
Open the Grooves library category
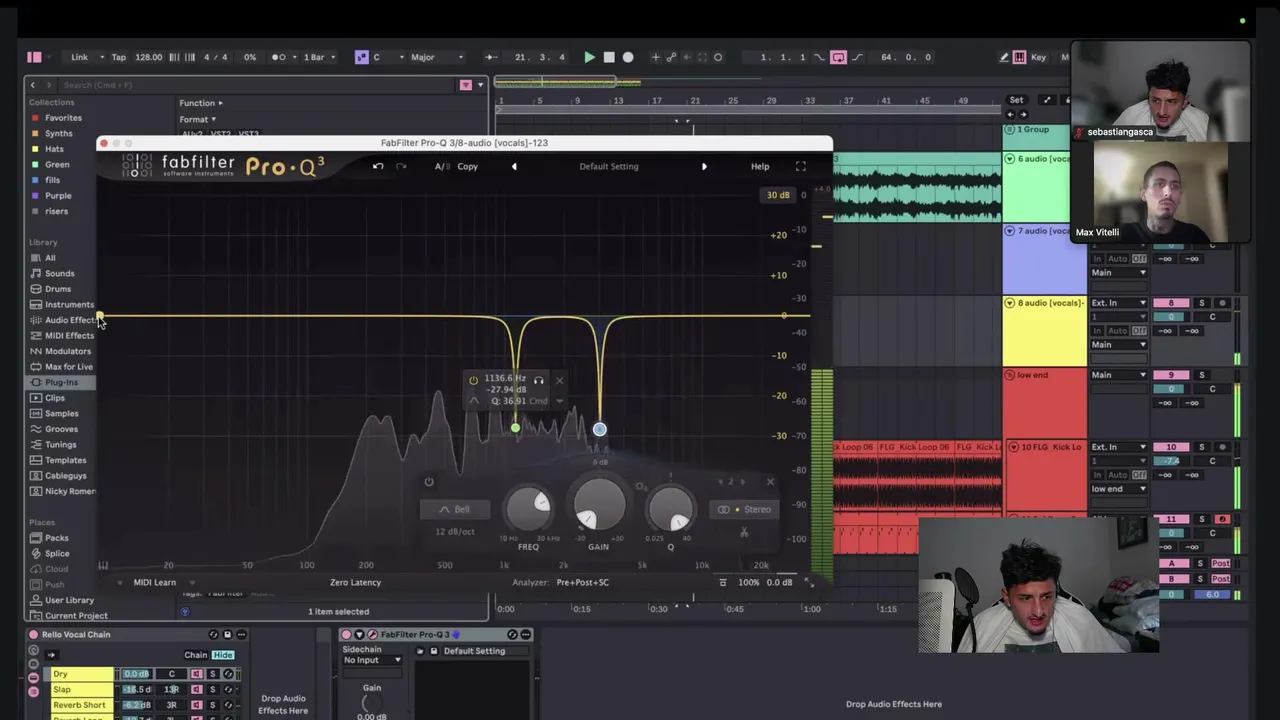click(61, 429)
